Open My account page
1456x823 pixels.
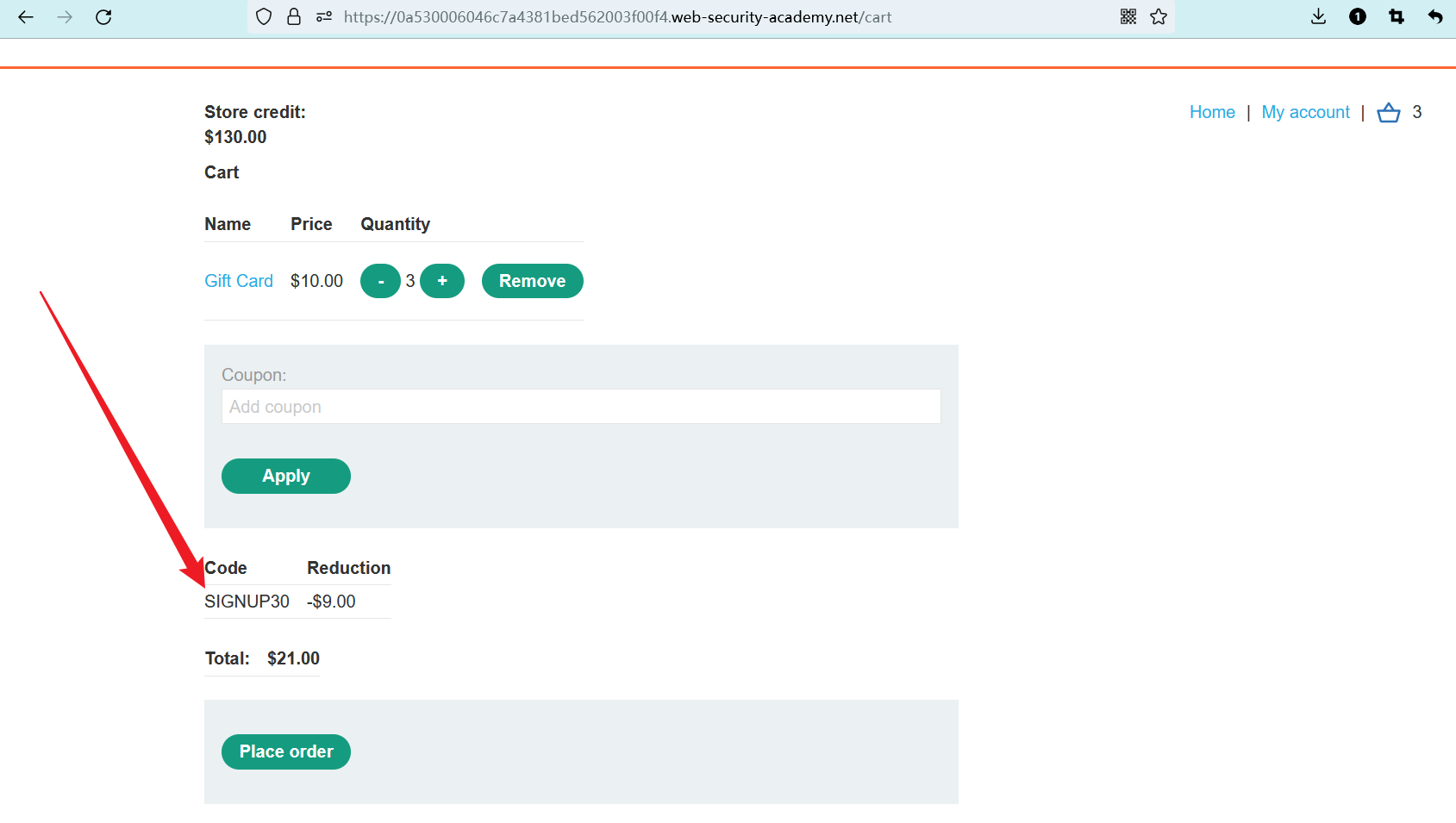(x=1306, y=112)
